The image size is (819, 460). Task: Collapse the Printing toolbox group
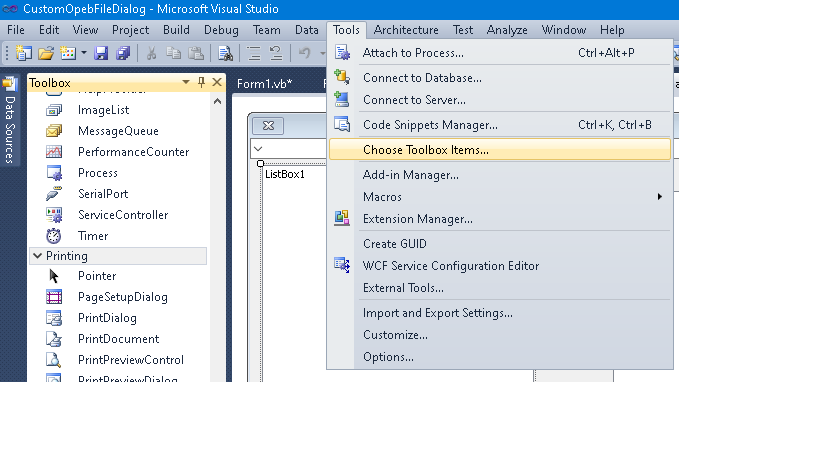click(x=38, y=256)
